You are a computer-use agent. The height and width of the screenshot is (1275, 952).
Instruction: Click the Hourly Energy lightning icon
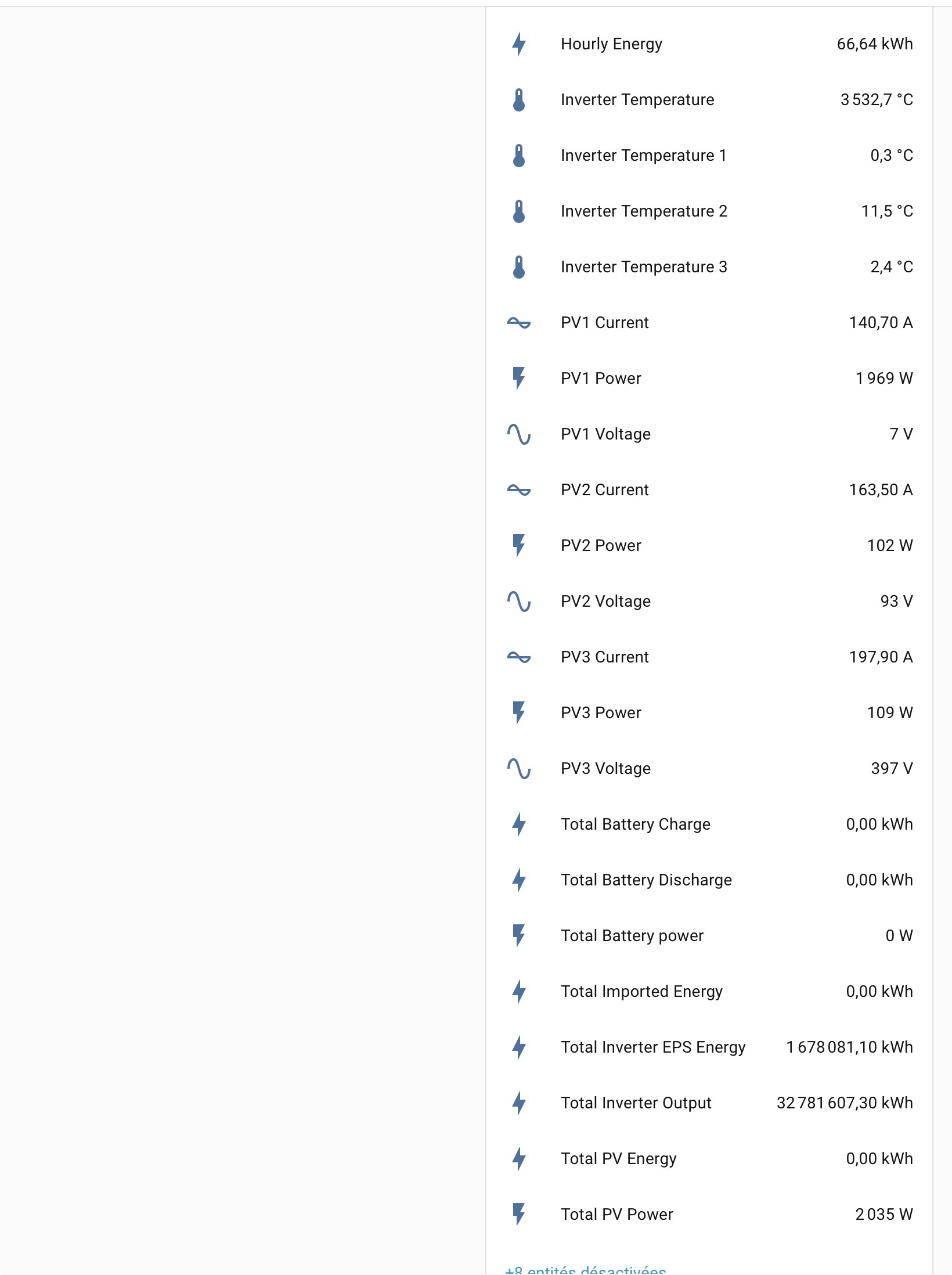tap(519, 44)
